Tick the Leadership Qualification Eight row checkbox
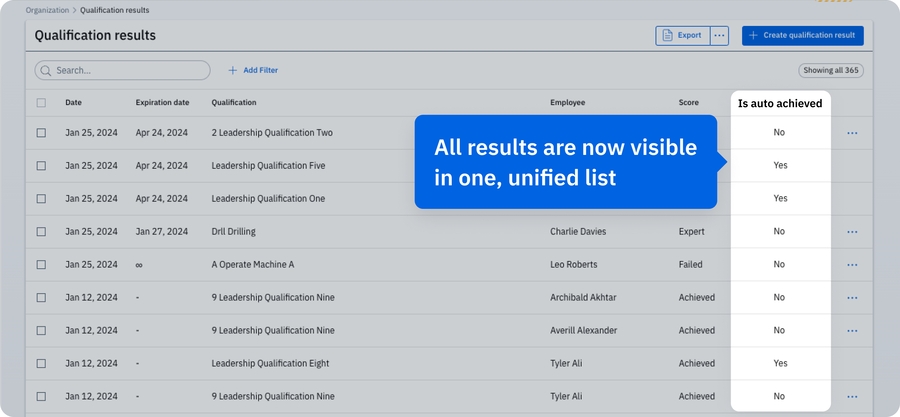Image resolution: width=900 pixels, height=417 pixels. 41,364
